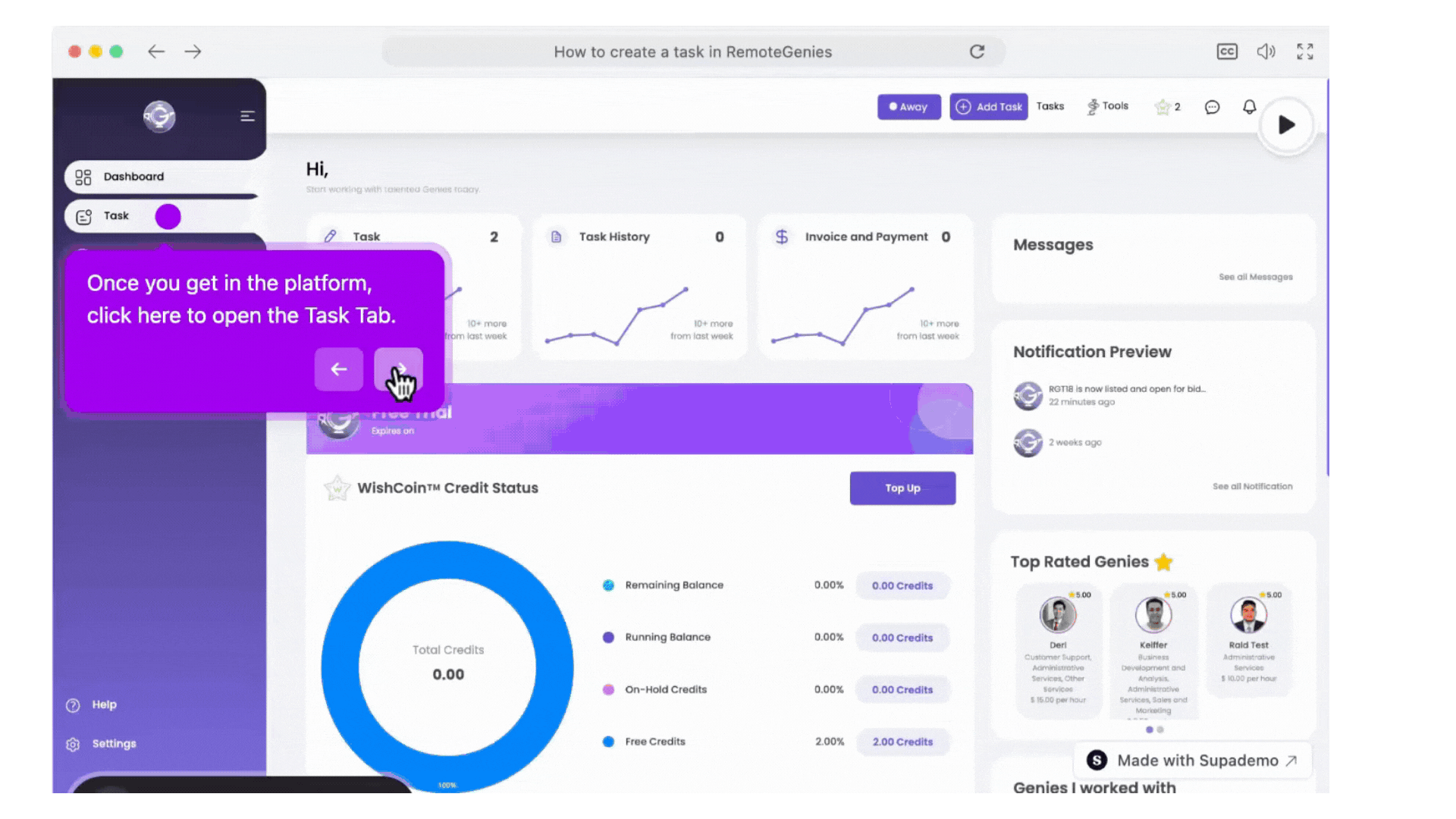This screenshot has height=819, width=1456.
Task: Click Free Credits legend color dot
Action: pos(608,742)
